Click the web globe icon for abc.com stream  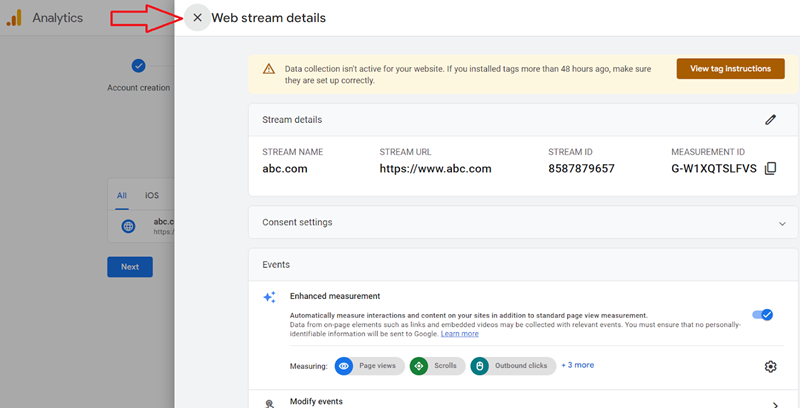click(x=128, y=226)
